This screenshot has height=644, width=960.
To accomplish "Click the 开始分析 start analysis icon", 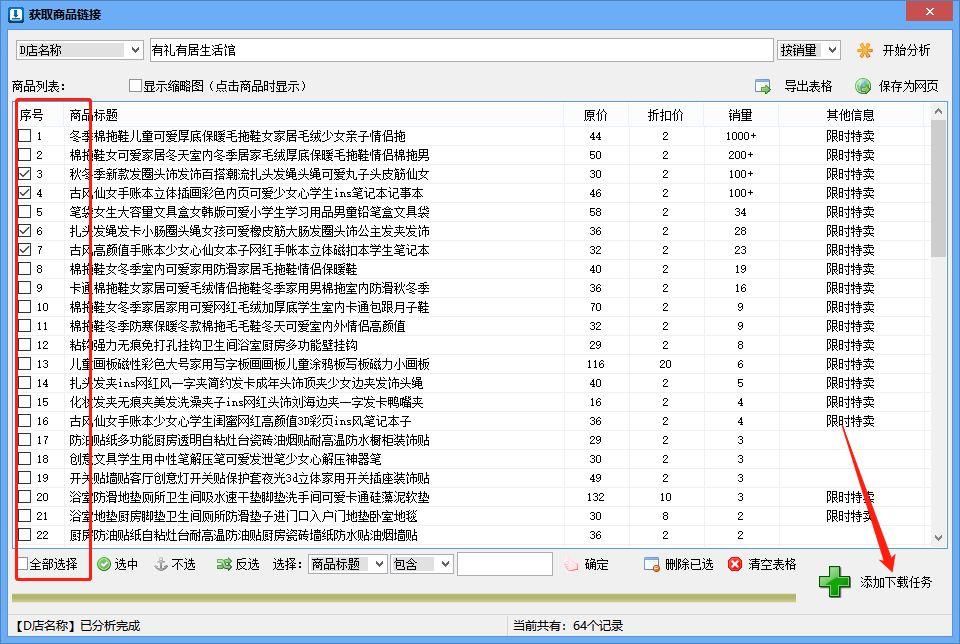I will [x=864, y=50].
